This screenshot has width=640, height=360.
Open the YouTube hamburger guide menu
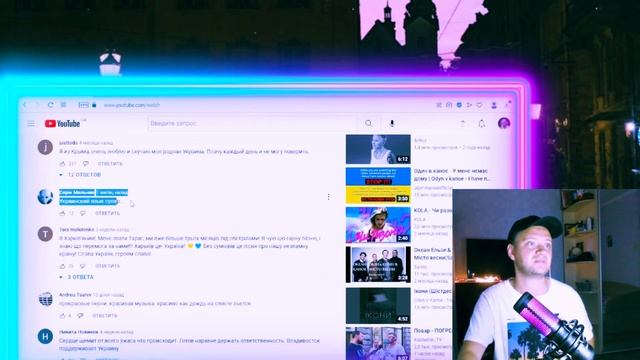[x=31, y=123]
